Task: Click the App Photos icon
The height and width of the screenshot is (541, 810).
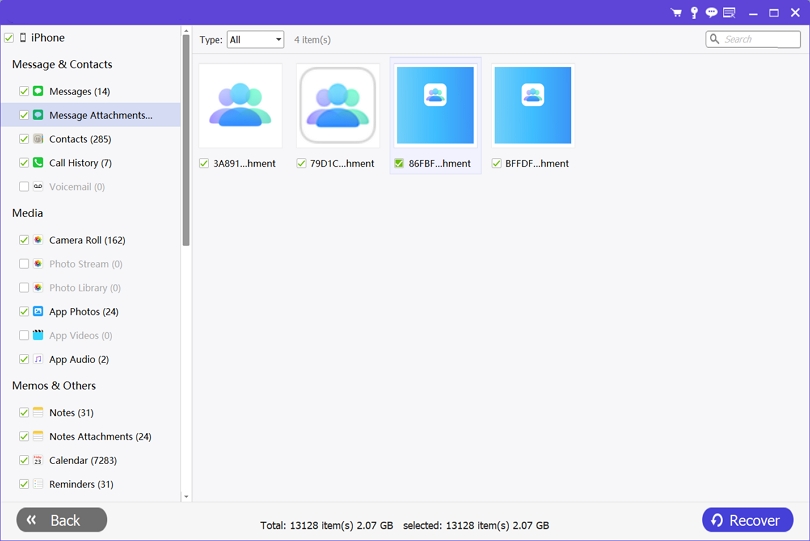Action: pyautogui.click(x=38, y=312)
